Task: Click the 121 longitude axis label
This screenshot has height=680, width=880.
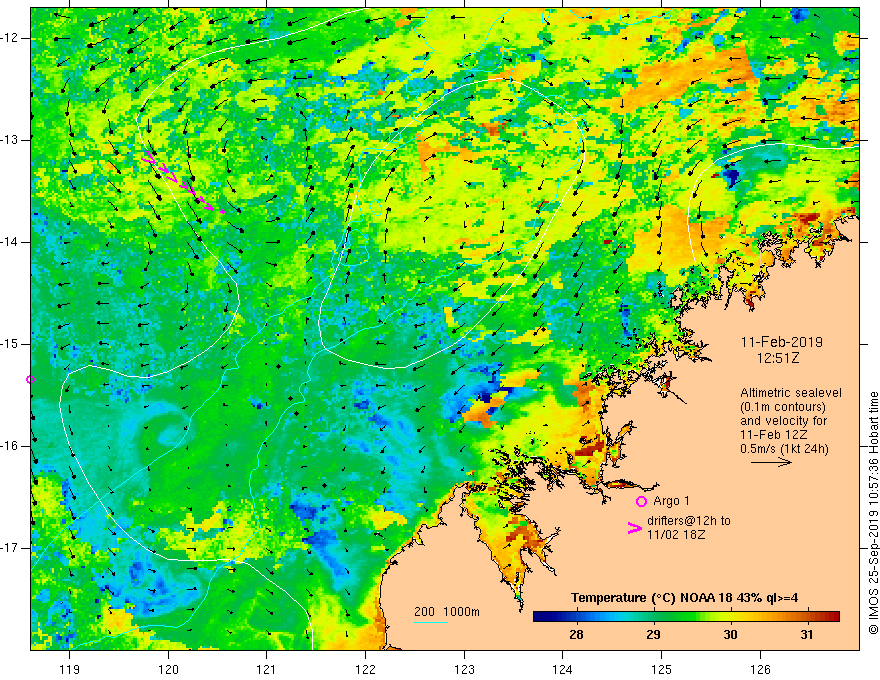Action: [267, 670]
